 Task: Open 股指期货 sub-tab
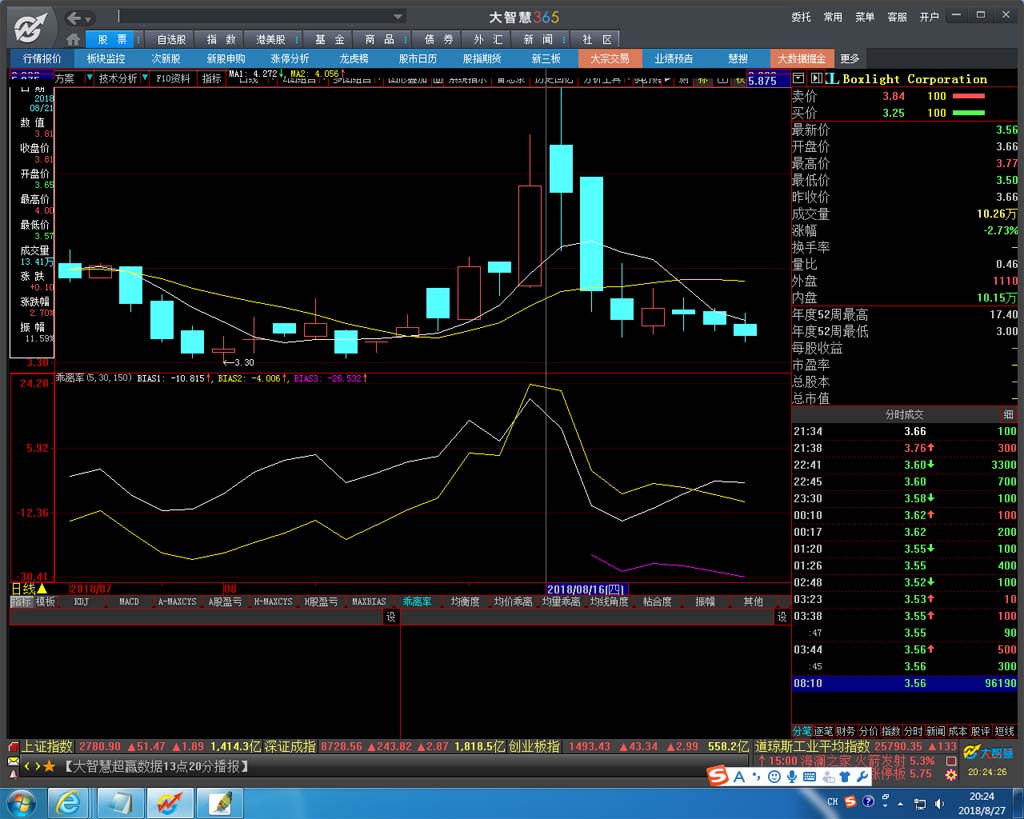coord(481,59)
